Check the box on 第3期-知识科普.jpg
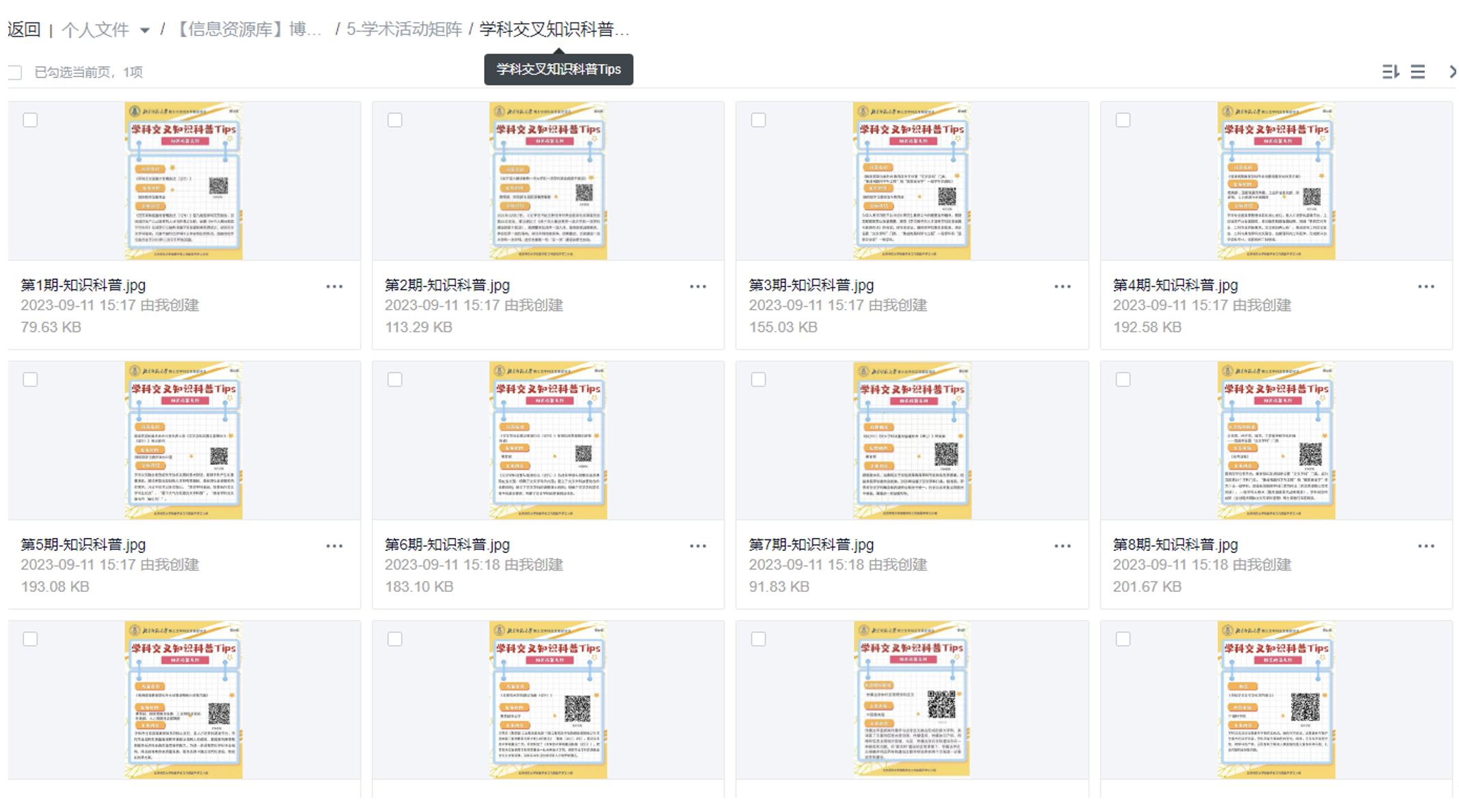Screen dimensions: 1459x812 coord(759,120)
